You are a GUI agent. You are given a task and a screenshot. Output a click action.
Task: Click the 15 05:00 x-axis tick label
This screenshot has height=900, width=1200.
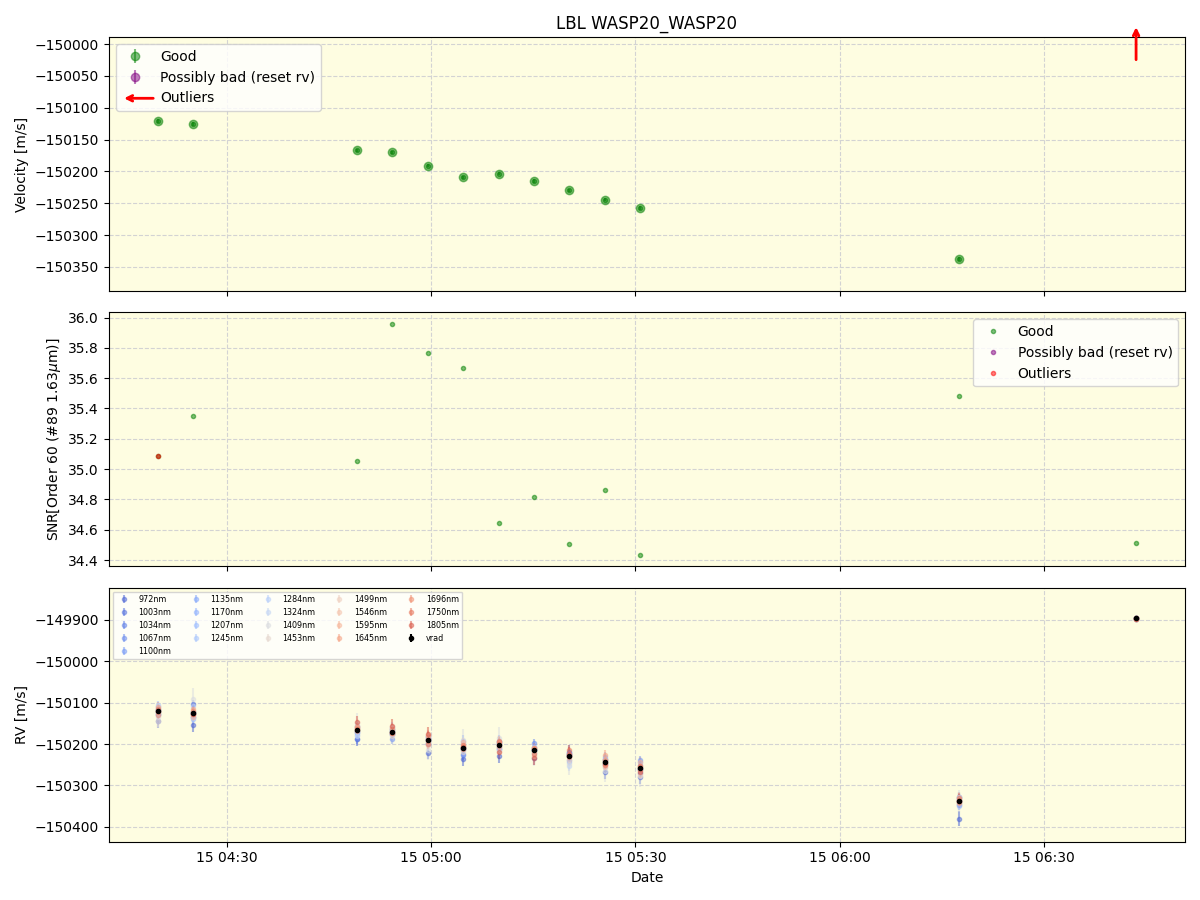(431, 857)
